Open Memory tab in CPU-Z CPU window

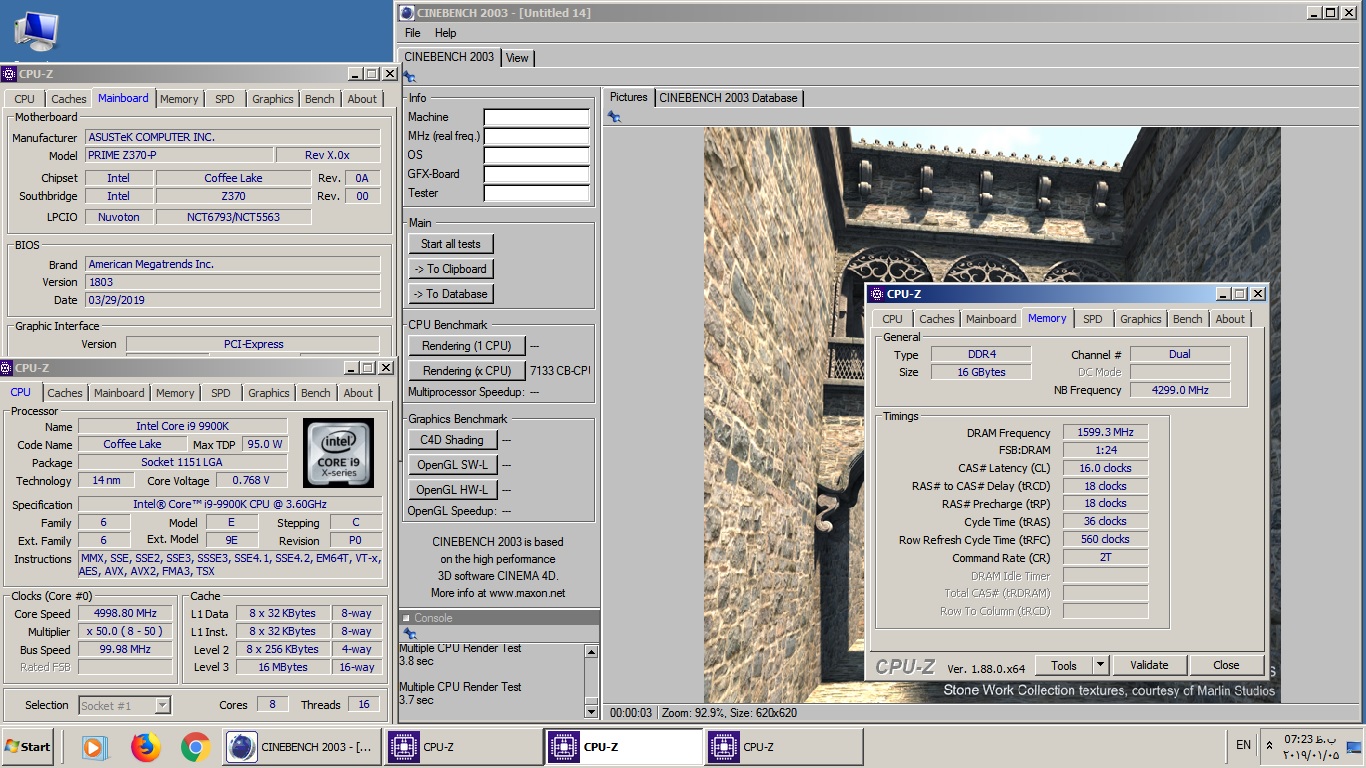(x=175, y=393)
